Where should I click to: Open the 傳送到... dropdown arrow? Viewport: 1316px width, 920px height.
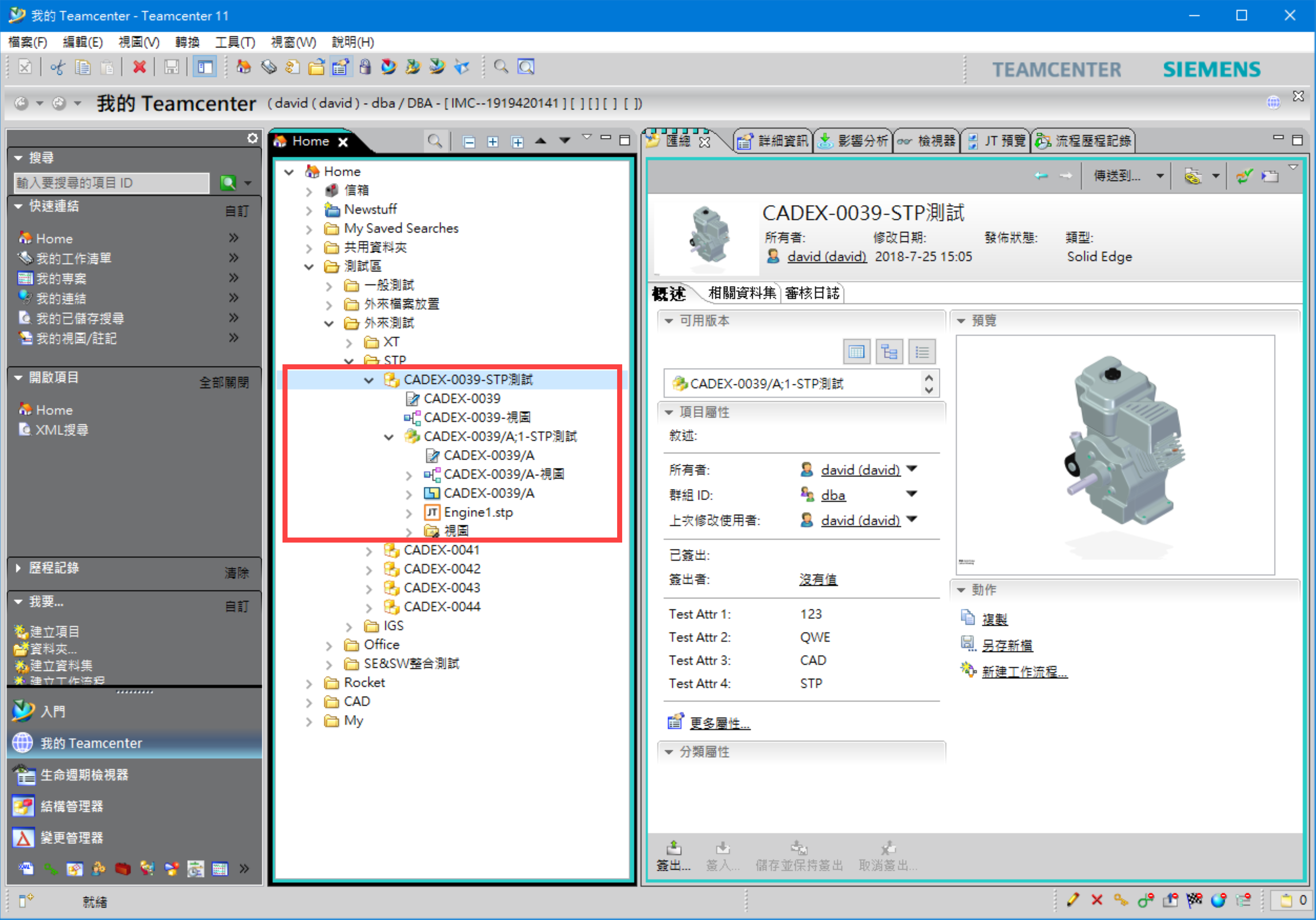(x=1160, y=176)
